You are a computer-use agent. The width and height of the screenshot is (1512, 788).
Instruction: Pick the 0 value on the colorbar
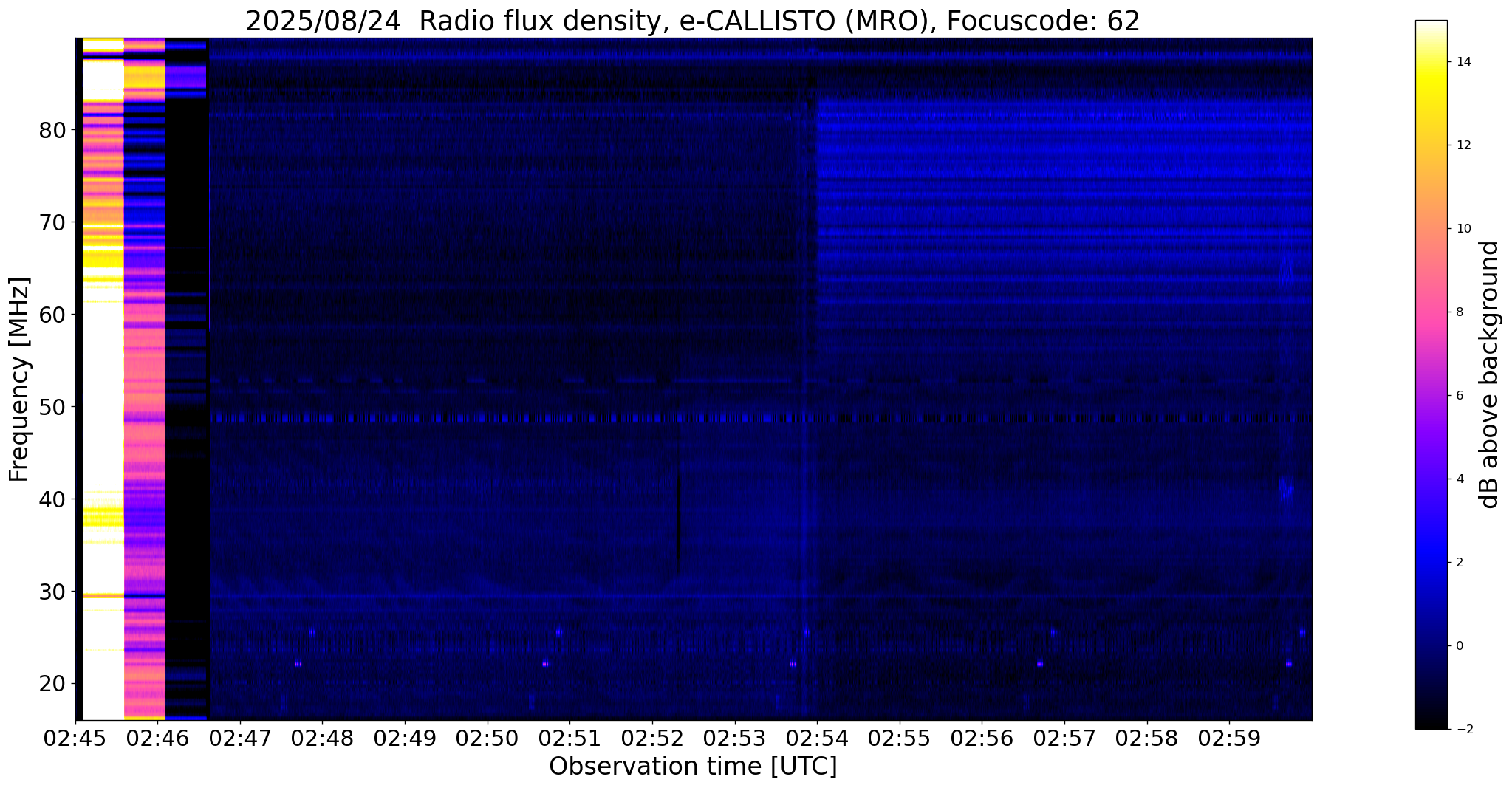(x=1459, y=646)
